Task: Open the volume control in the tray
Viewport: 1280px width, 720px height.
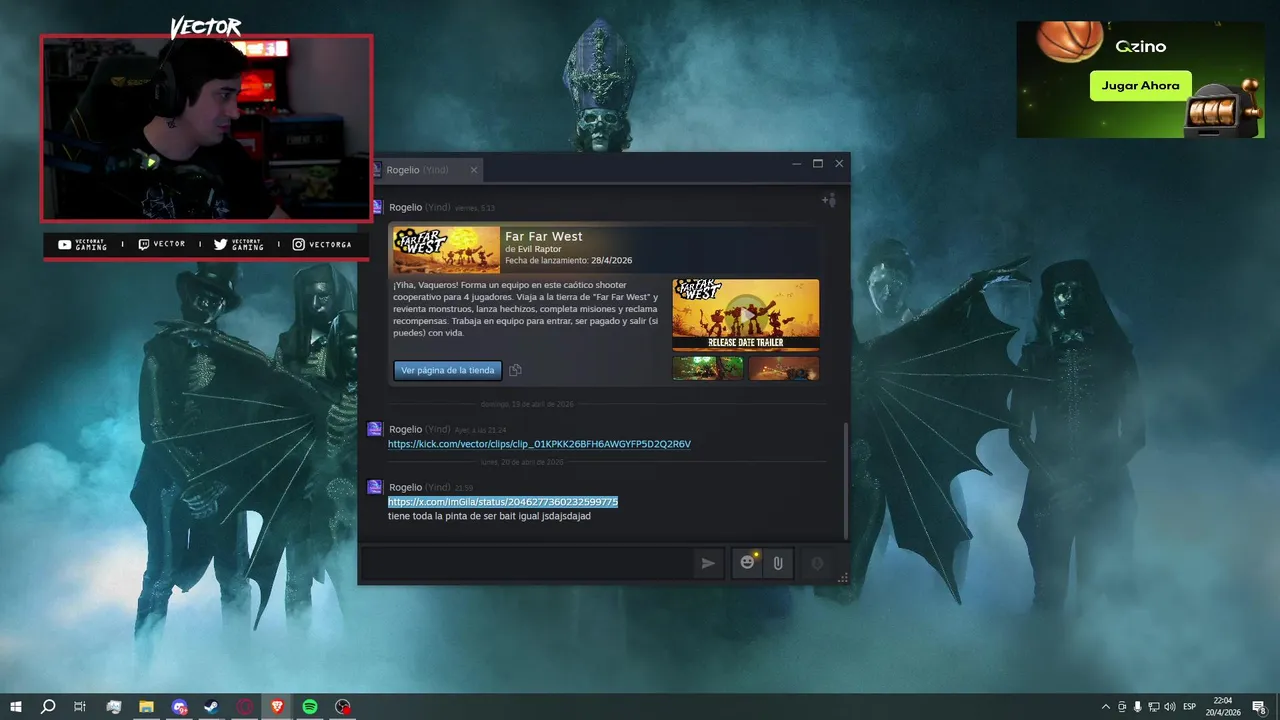Action: click(1171, 707)
